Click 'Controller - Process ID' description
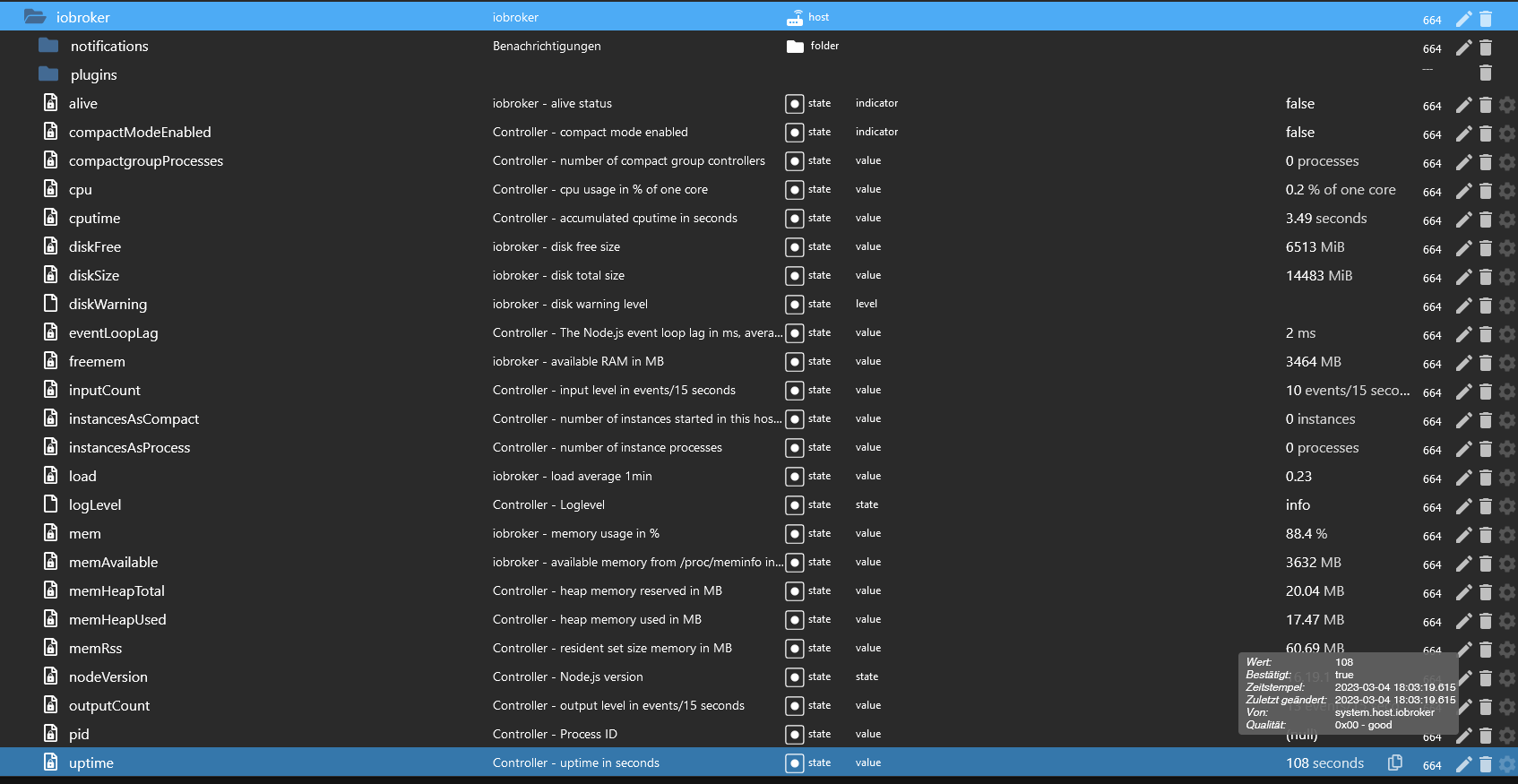This screenshot has height=784, width=1518. [555, 734]
